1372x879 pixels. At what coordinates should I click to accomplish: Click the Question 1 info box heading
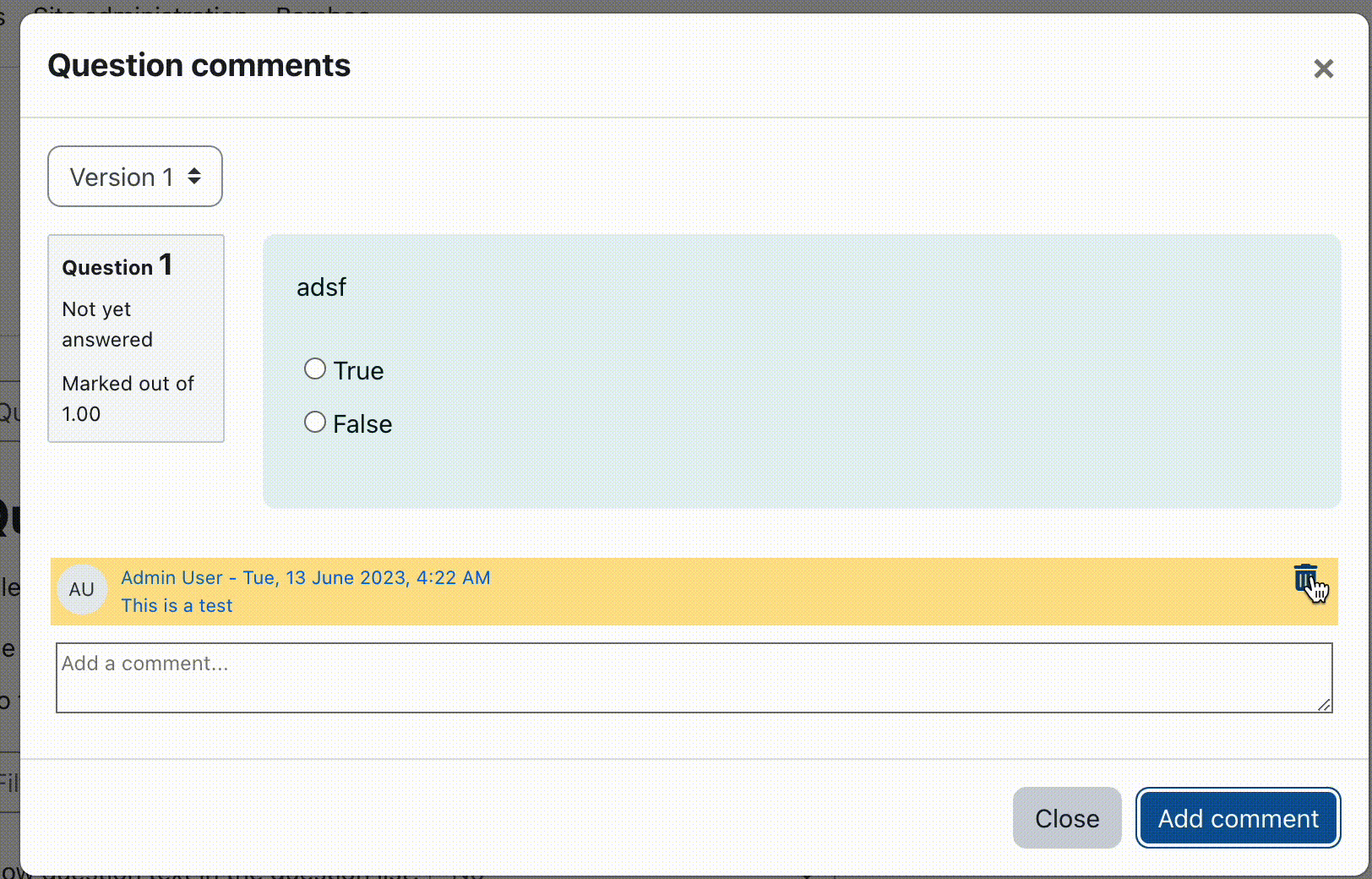(x=117, y=265)
